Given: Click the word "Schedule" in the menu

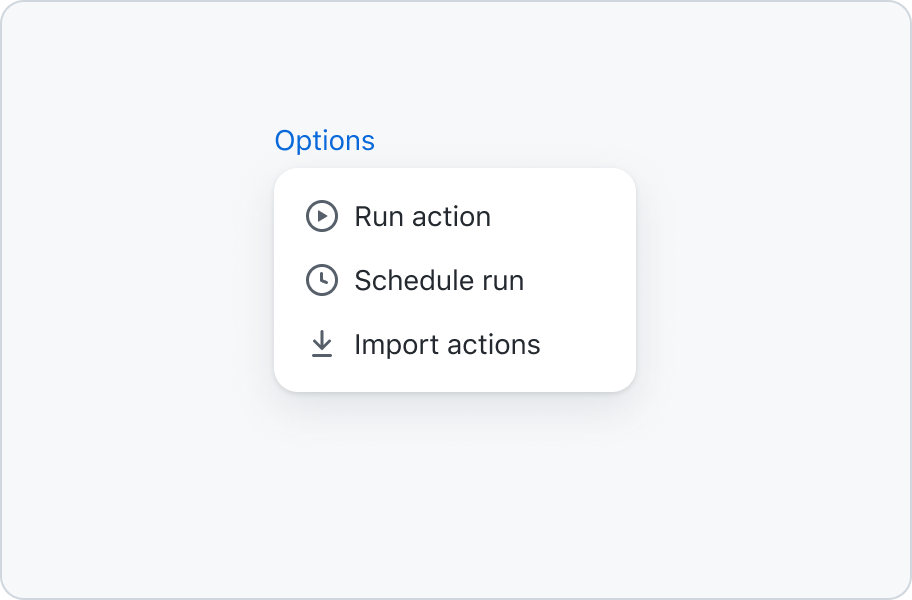Looking at the screenshot, I should pos(414,280).
